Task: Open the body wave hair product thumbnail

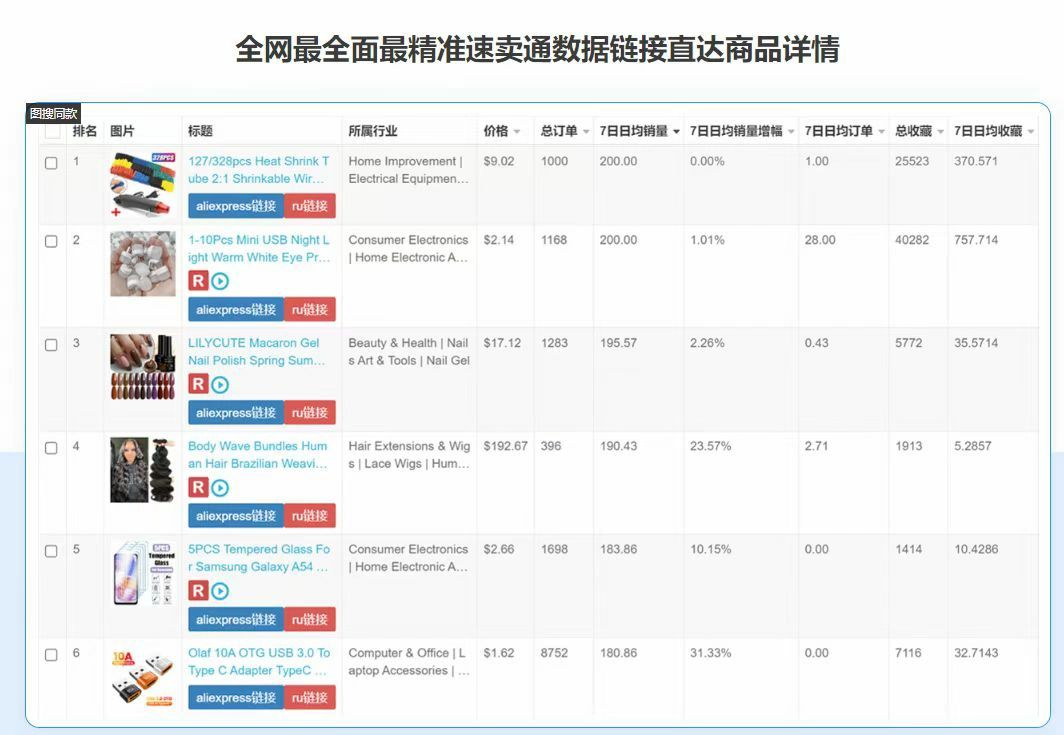Action: pos(142,470)
